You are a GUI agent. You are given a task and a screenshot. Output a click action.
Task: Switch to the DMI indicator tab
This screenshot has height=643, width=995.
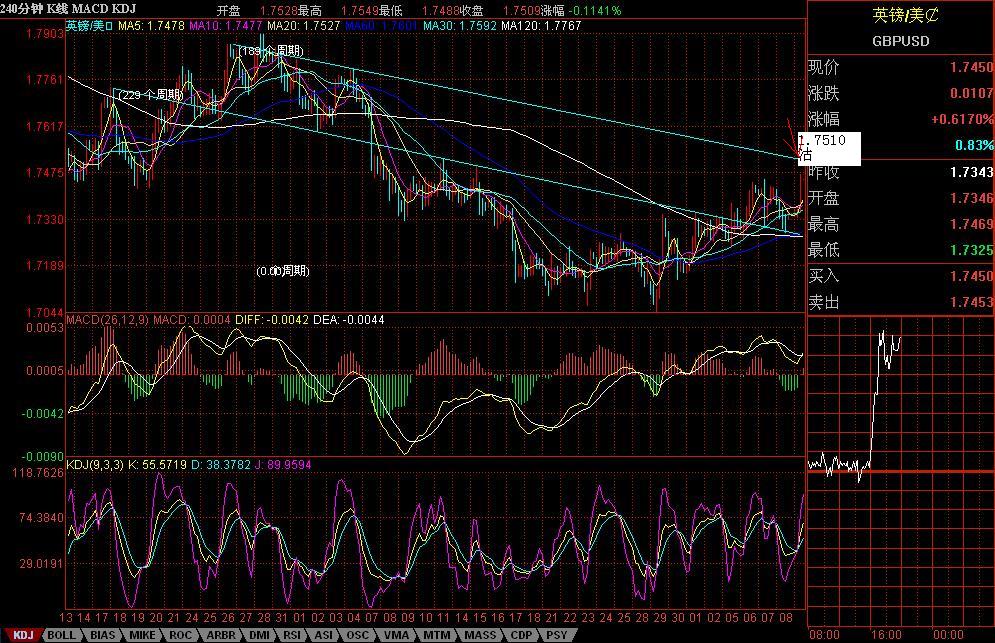tap(258, 635)
